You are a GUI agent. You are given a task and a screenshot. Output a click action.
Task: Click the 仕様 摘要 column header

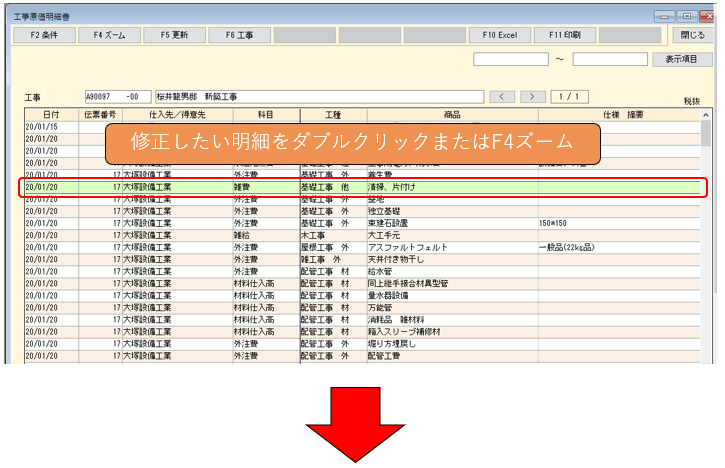coord(619,115)
